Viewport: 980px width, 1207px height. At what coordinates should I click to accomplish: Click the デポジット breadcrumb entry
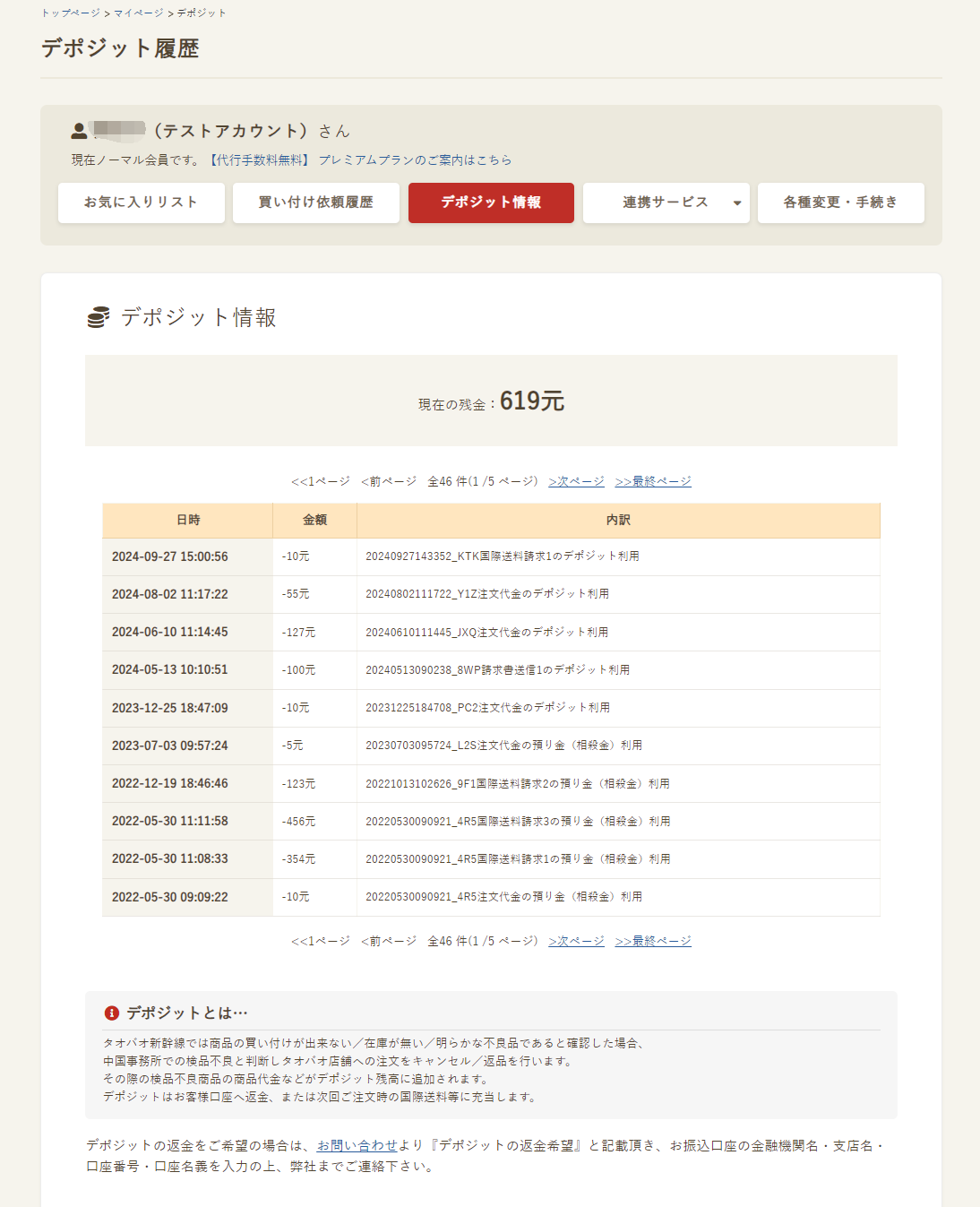point(201,13)
